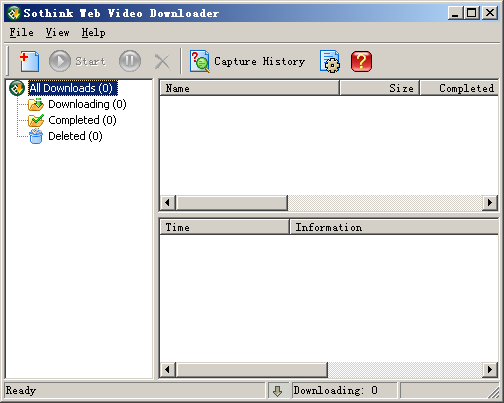Click the Sothink title bar app icon
Image resolution: width=504 pixels, height=403 pixels.
[x=14, y=13]
